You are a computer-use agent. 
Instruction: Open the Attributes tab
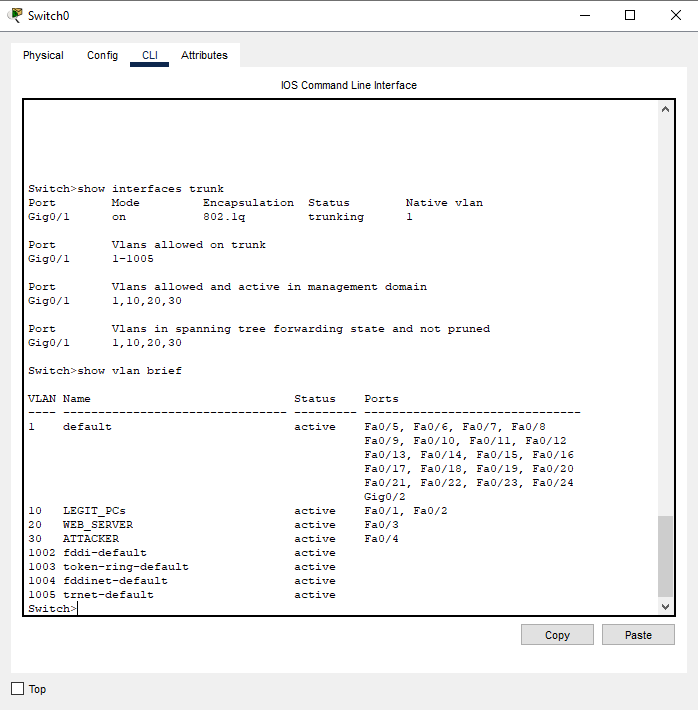(x=204, y=55)
